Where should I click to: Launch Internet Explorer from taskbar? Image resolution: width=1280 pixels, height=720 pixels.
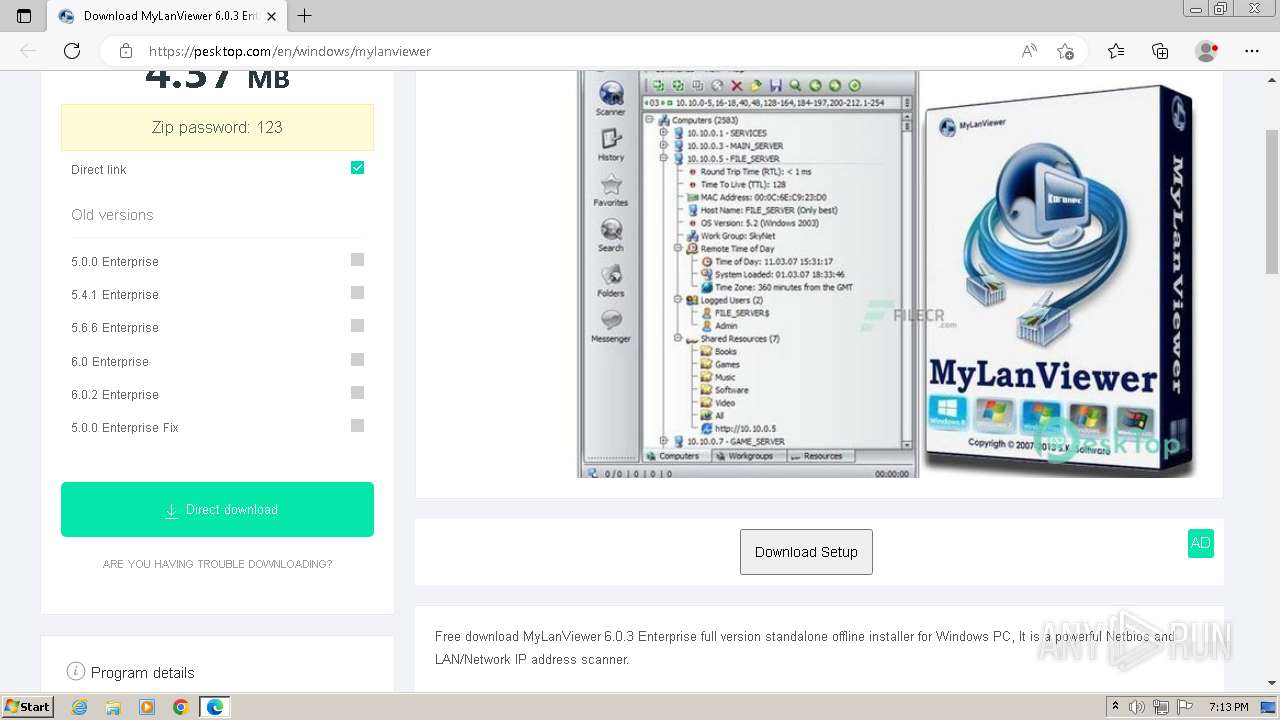point(80,707)
